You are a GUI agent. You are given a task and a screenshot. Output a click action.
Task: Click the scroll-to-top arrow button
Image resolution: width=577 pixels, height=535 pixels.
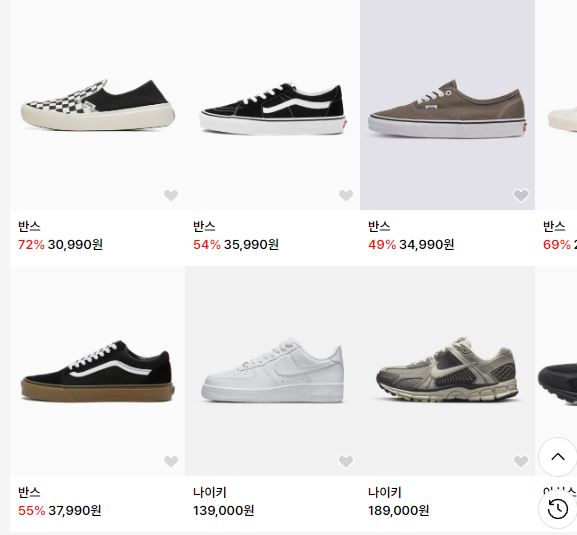point(558,457)
